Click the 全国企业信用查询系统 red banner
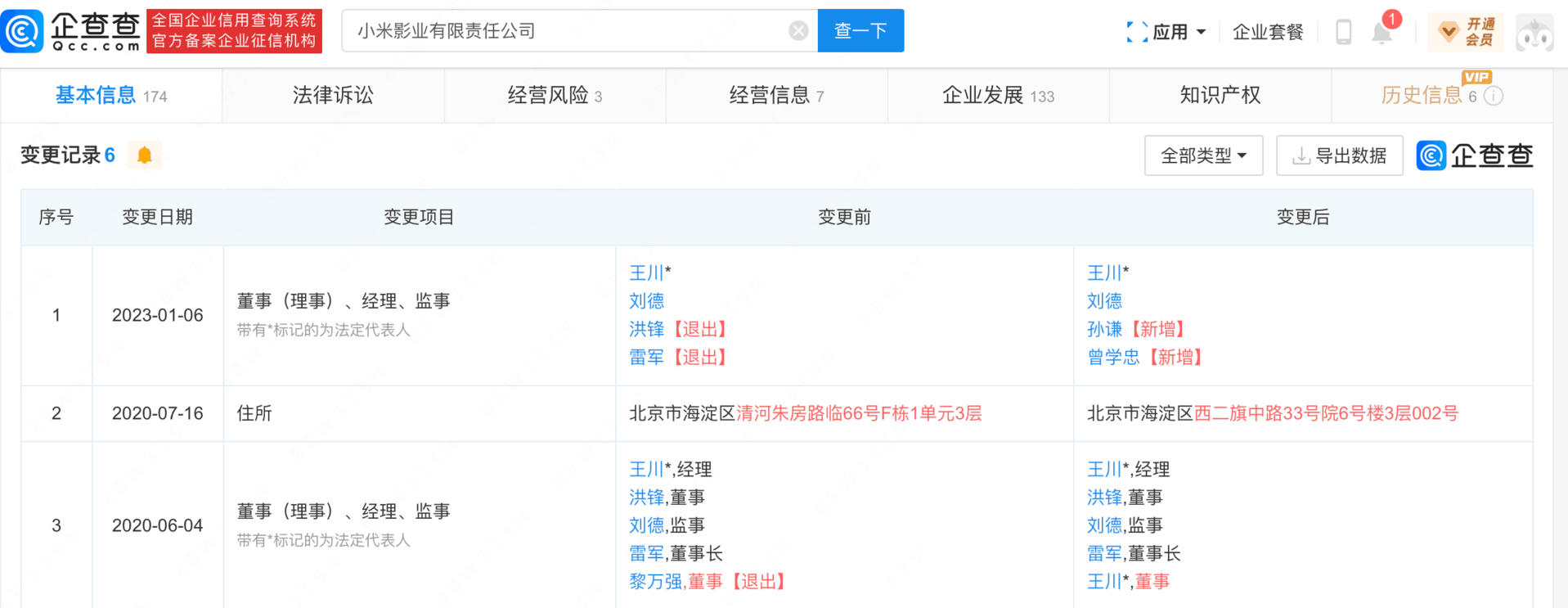The height and width of the screenshot is (608, 1568). tap(234, 31)
